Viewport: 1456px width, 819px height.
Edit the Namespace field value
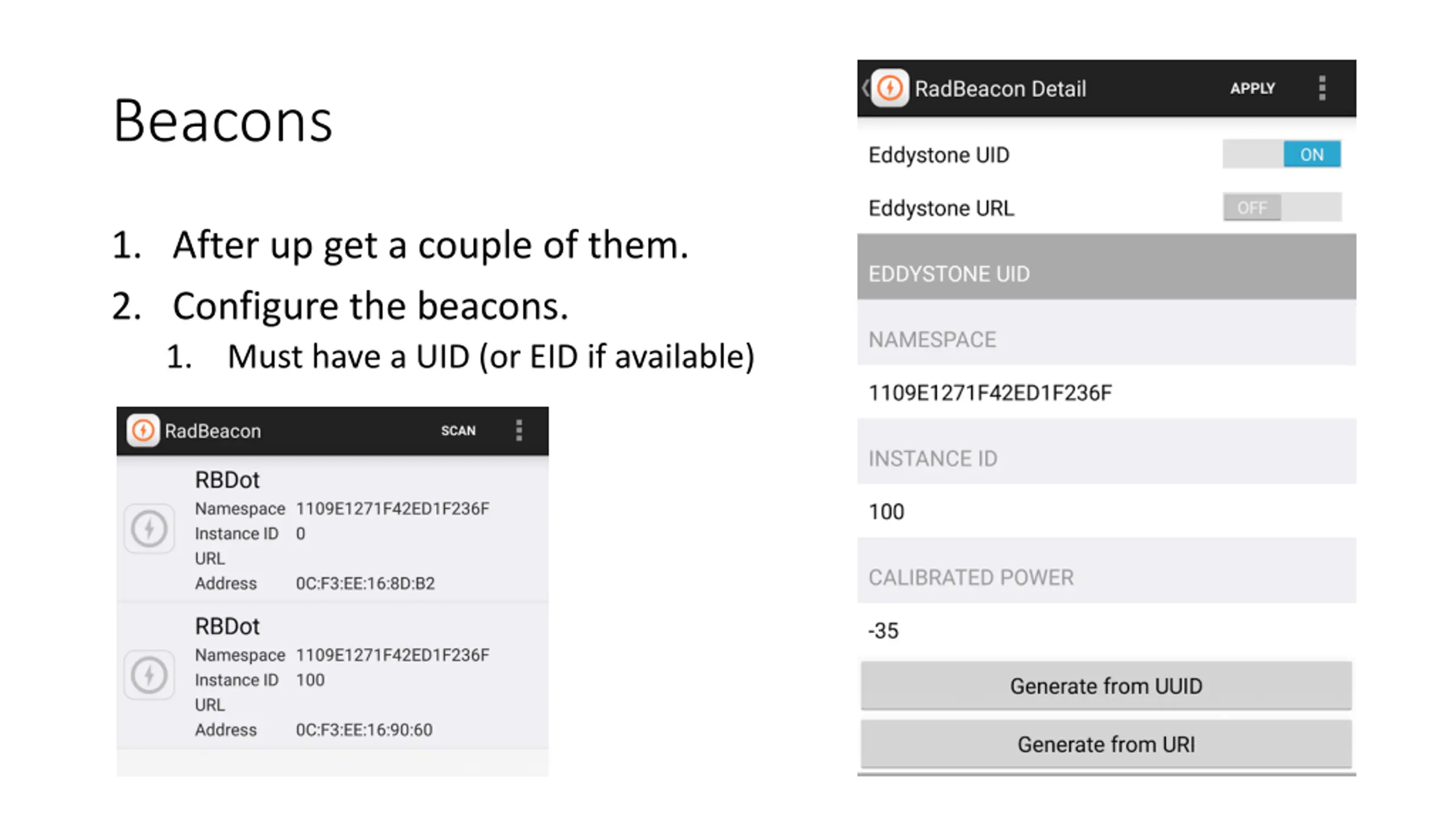click(x=1107, y=392)
